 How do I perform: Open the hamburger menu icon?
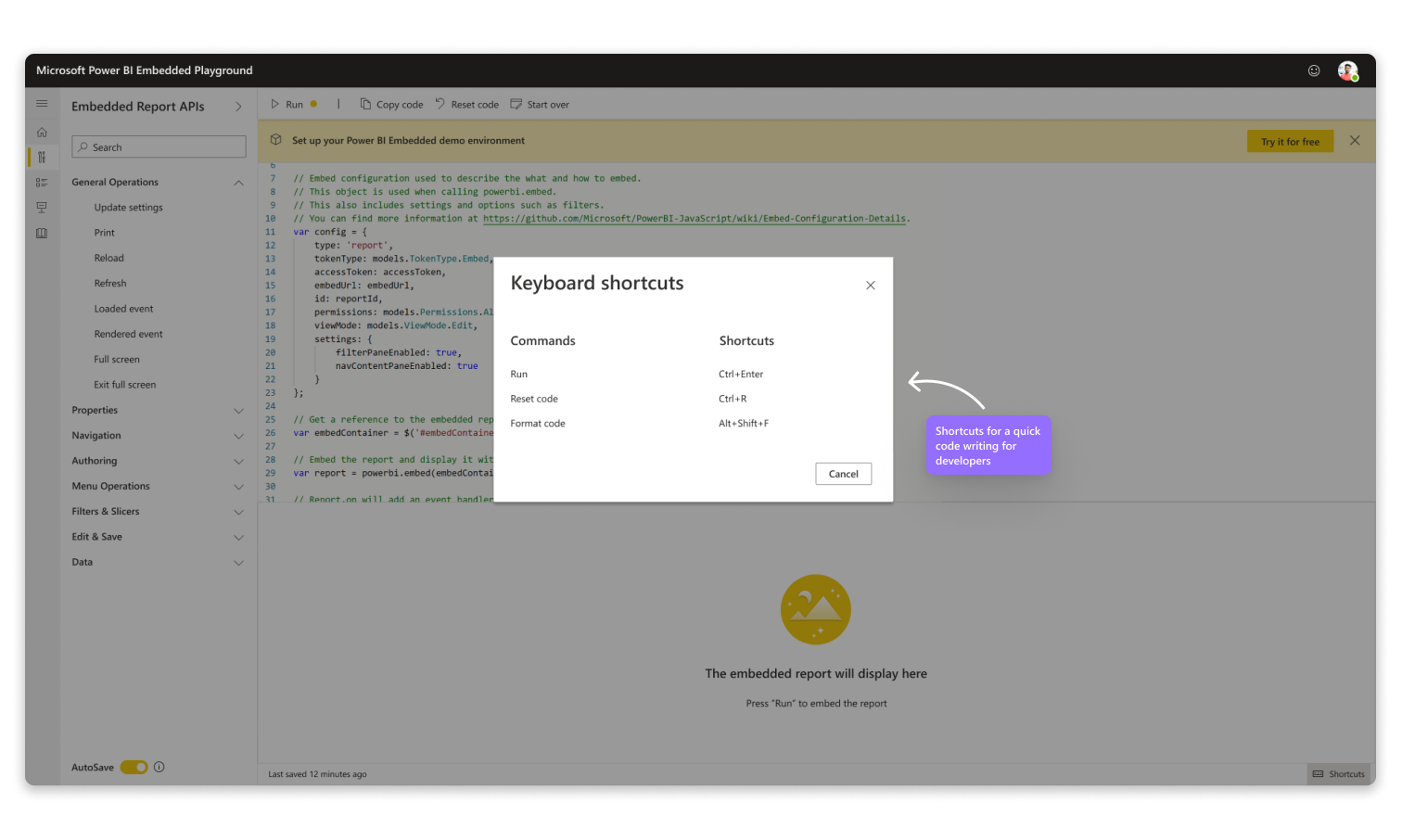click(x=42, y=104)
